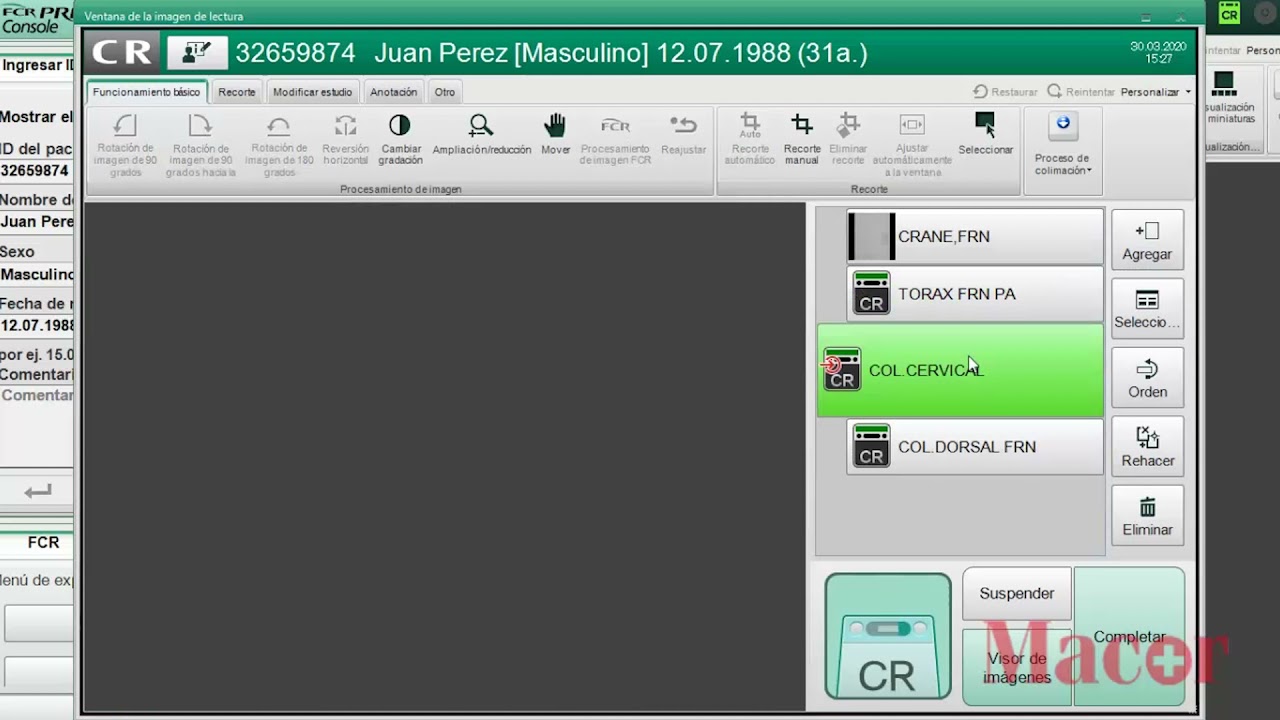Click the patient info edit icon
This screenshot has width=1280, height=720.
(x=197, y=53)
